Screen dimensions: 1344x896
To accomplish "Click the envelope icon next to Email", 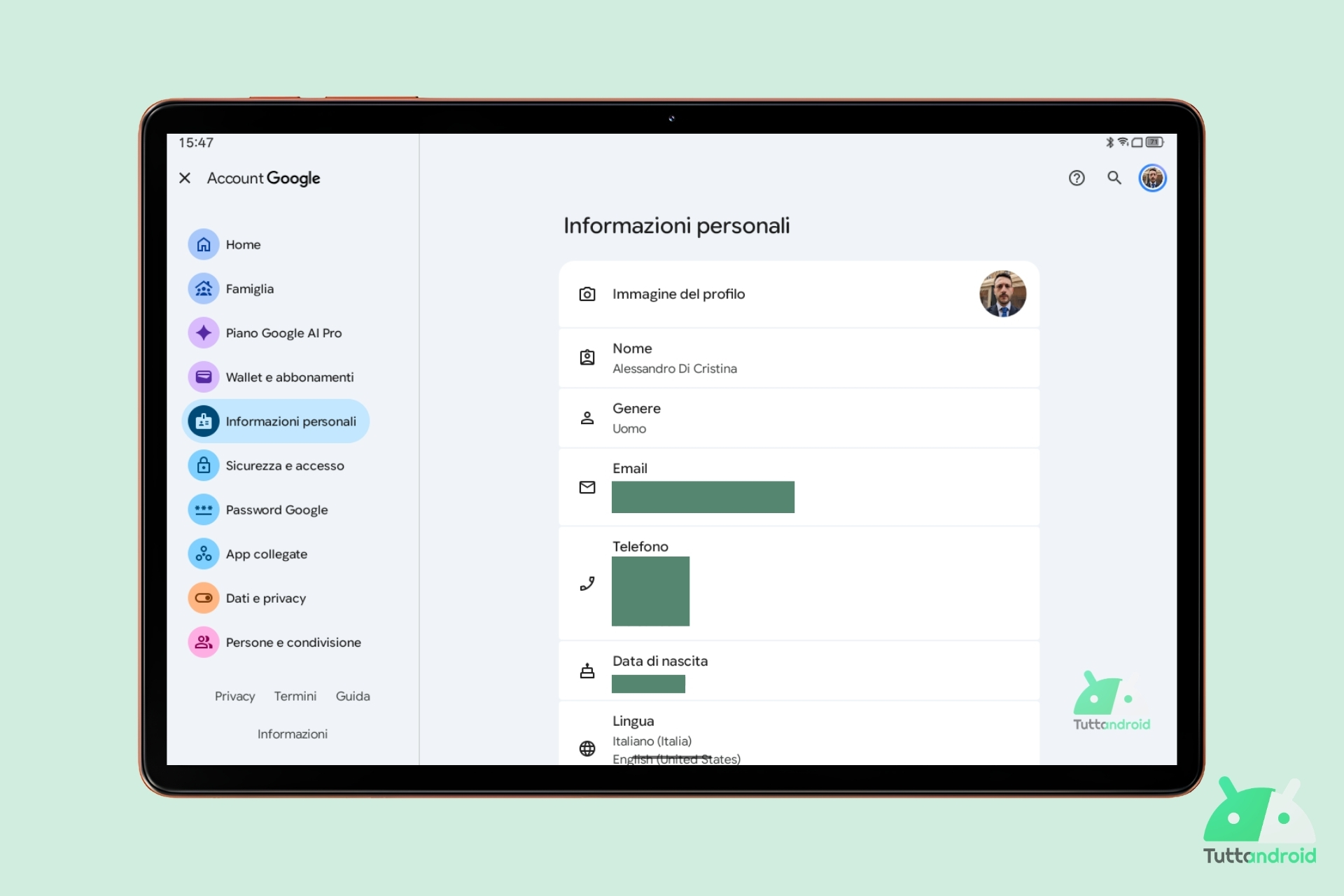I will coord(587,487).
